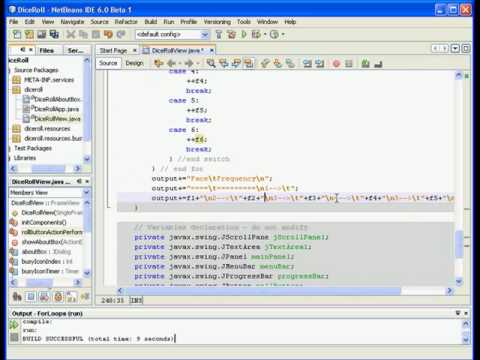Click editor Back navigation arrow

171,63
